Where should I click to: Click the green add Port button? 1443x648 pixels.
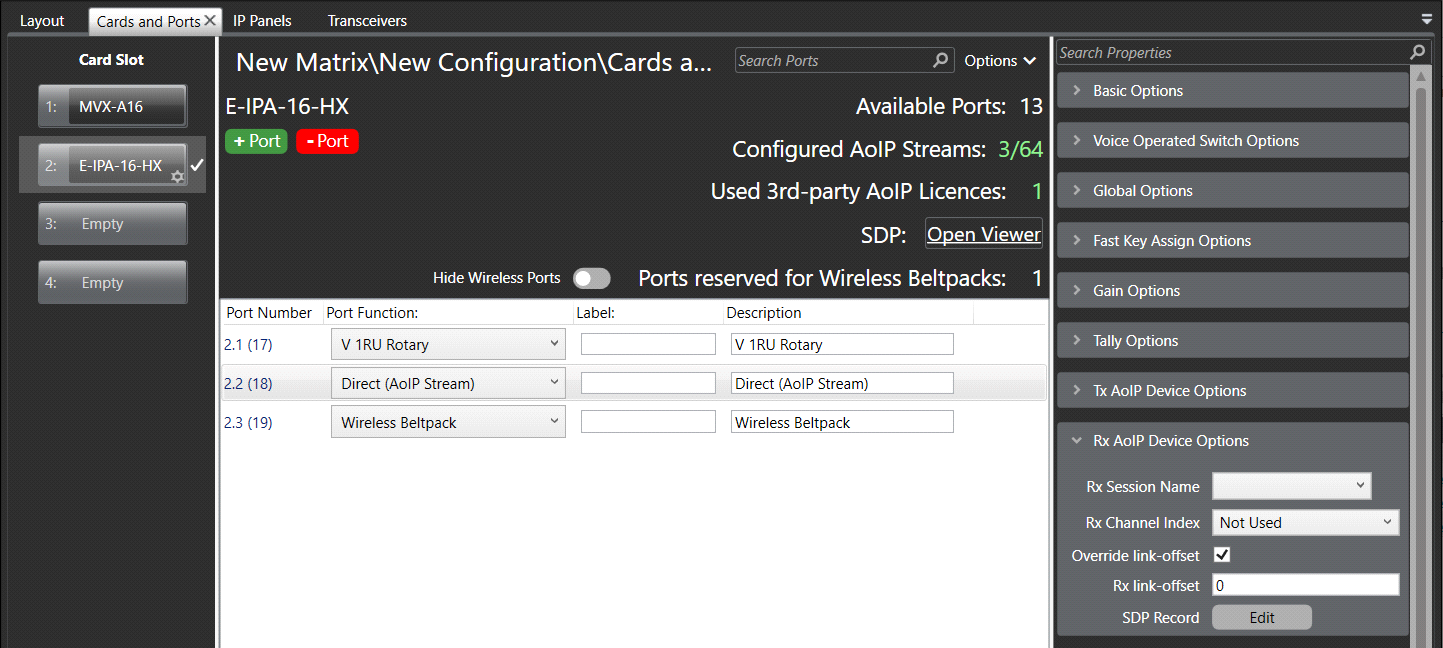pos(256,141)
